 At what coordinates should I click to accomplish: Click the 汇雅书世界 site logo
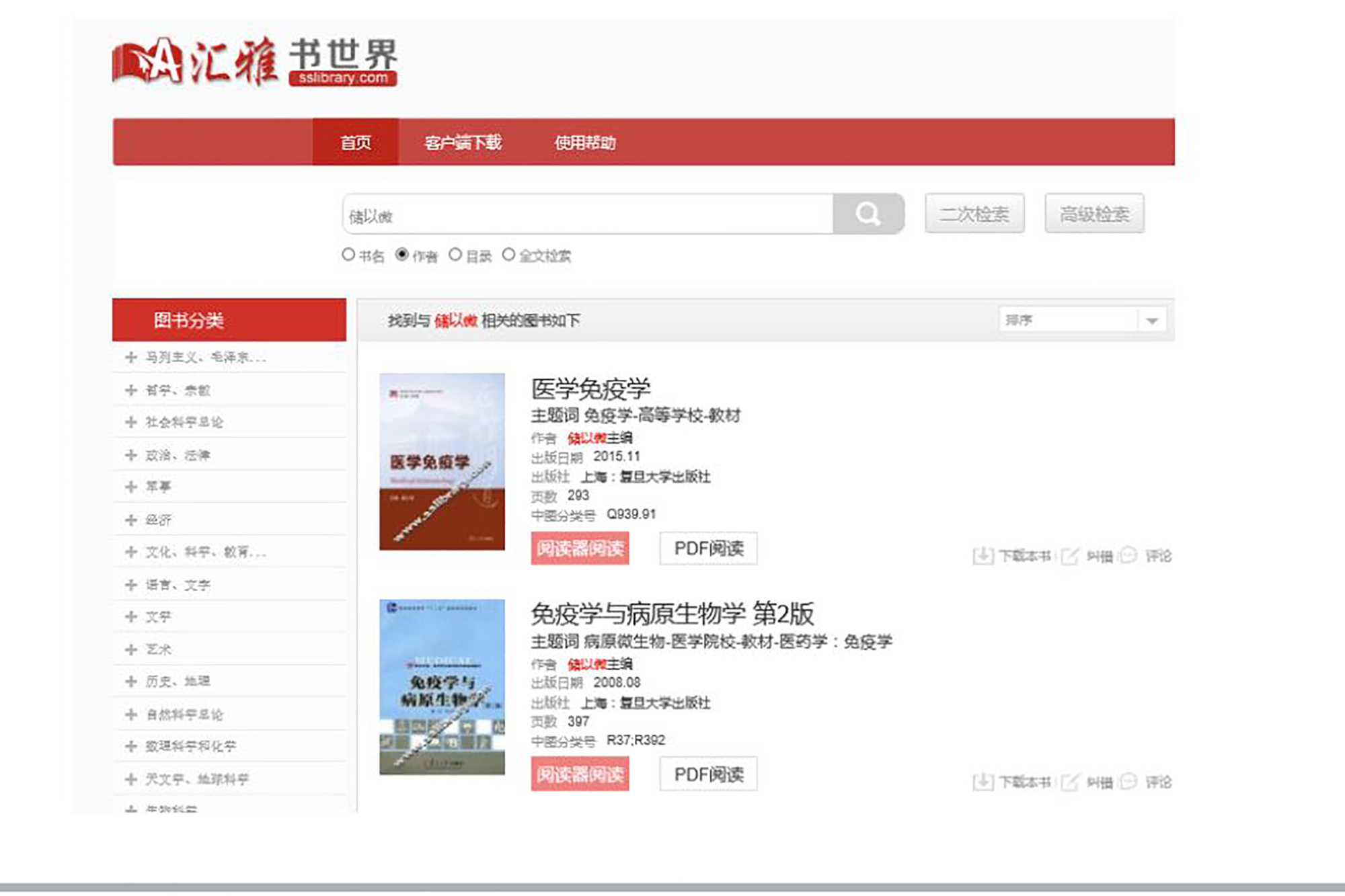point(255,62)
